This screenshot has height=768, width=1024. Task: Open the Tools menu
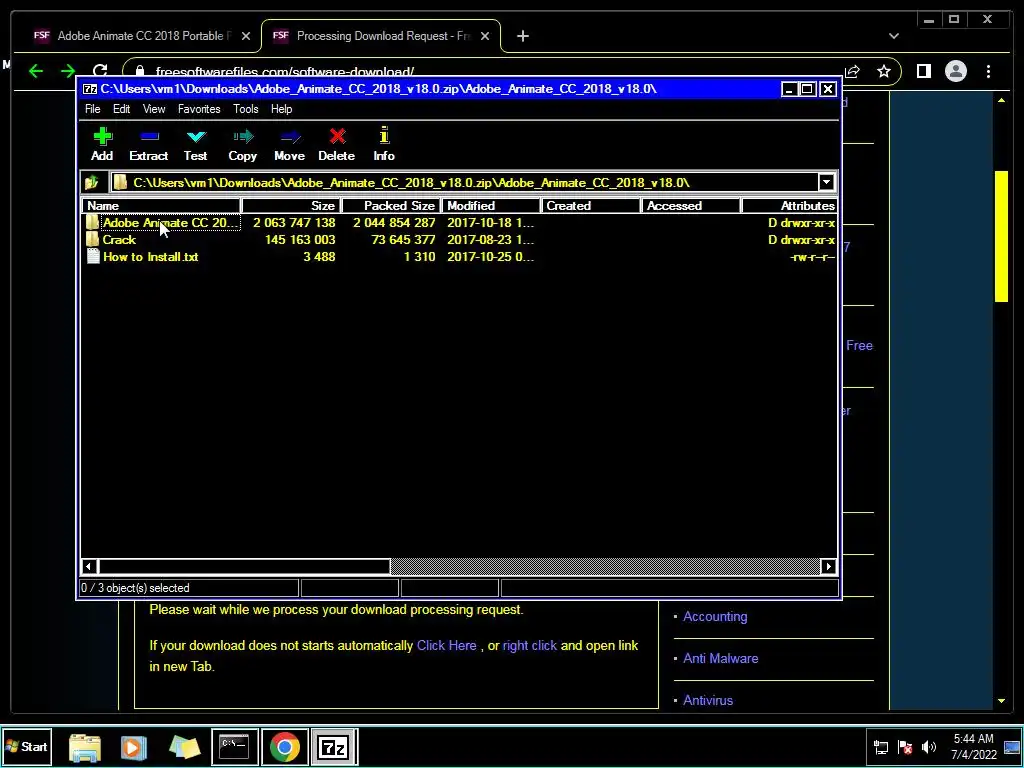(246, 109)
